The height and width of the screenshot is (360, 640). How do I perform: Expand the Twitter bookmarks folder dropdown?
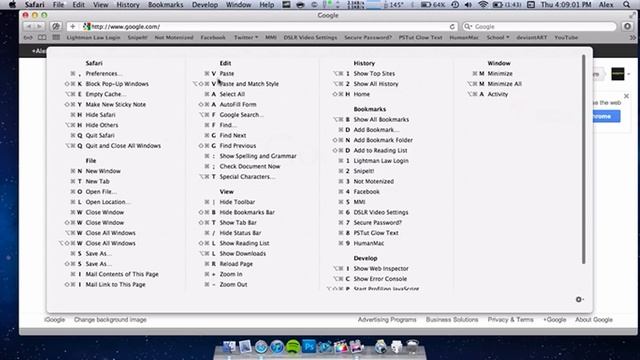pyautogui.click(x=246, y=38)
